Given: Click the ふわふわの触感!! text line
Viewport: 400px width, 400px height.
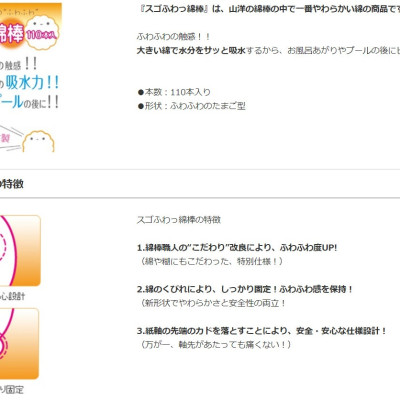Looking at the screenshot, I should (174, 37).
